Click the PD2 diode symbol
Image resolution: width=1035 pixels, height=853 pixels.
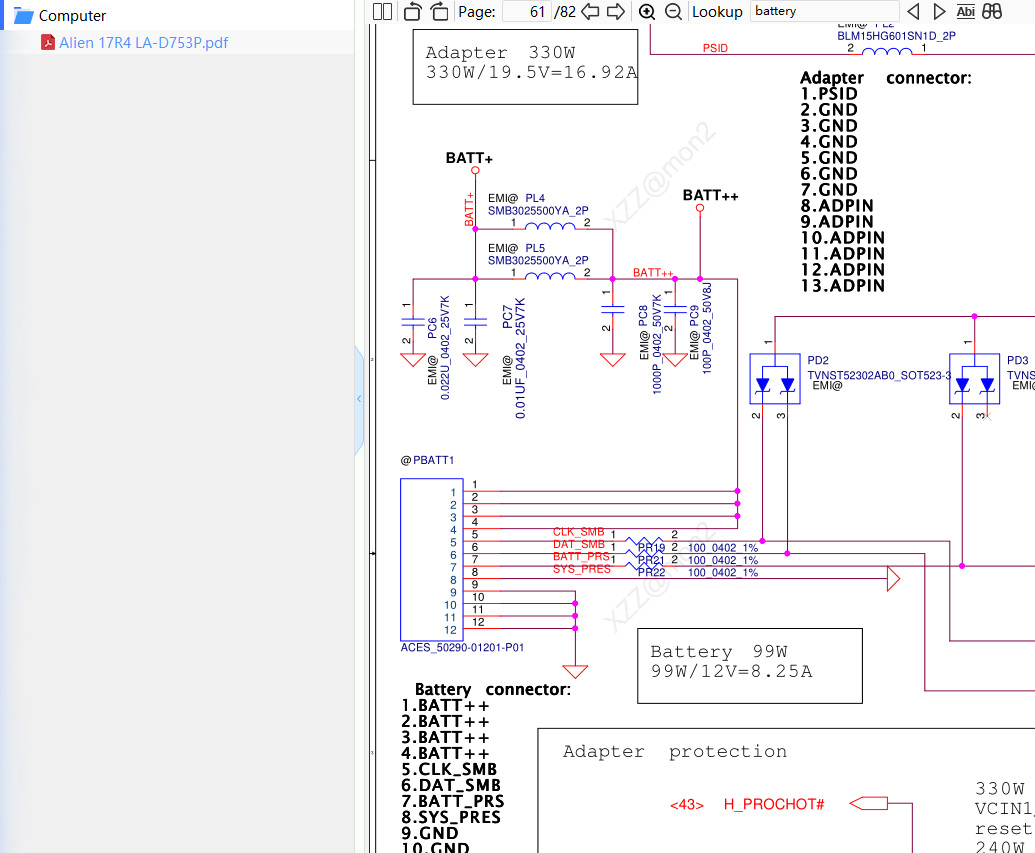pos(775,379)
